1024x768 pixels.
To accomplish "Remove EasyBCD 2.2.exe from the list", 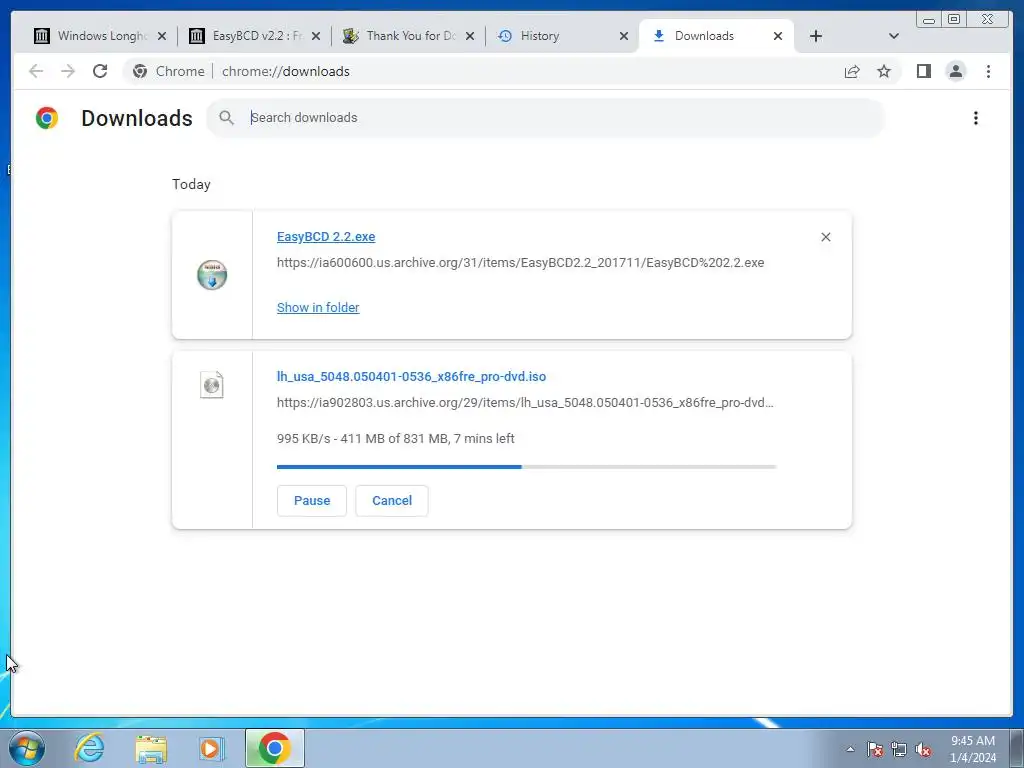I will (x=825, y=237).
